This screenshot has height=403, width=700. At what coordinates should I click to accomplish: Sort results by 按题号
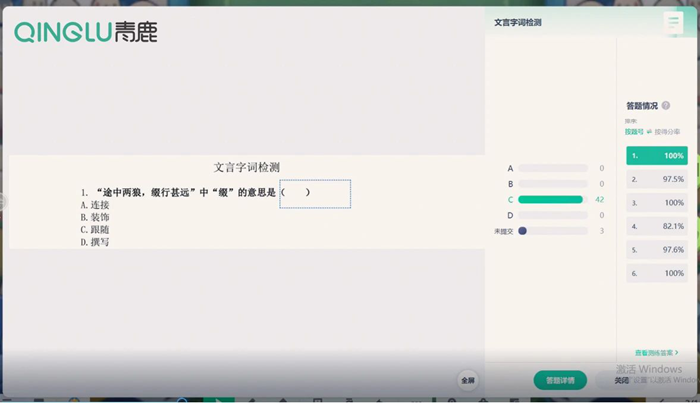pyautogui.click(x=634, y=131)
